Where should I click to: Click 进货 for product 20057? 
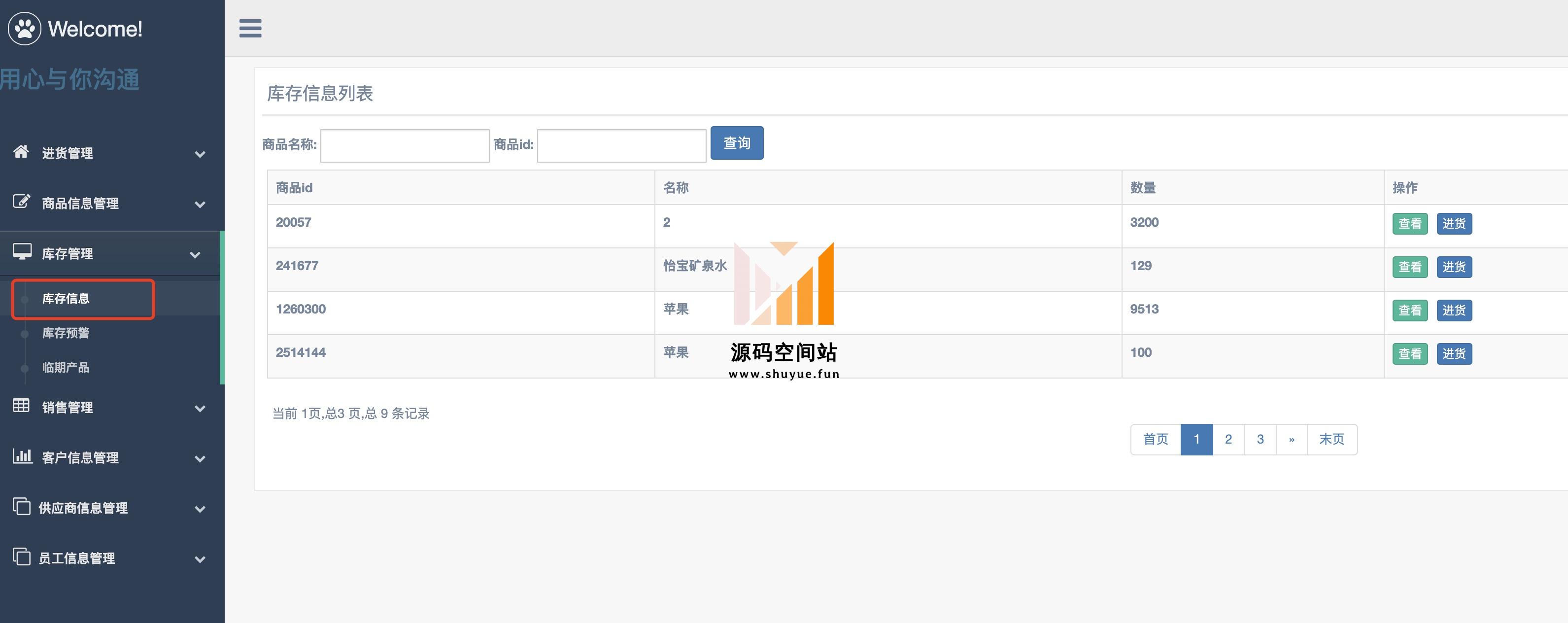1454,223
